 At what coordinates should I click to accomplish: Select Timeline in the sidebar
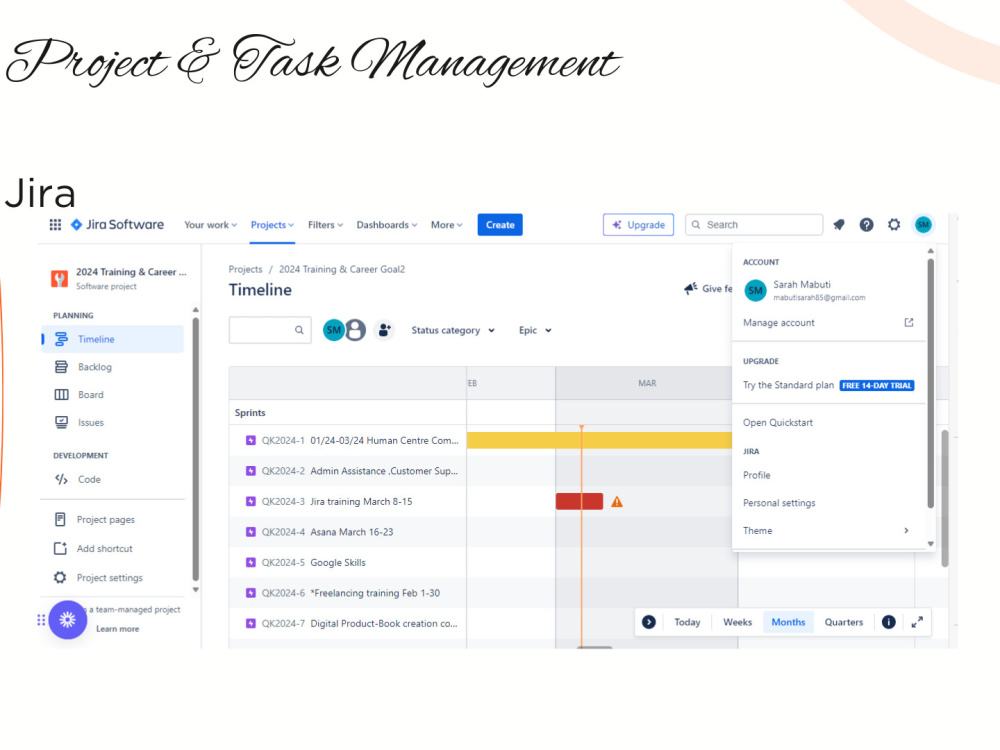112,339
